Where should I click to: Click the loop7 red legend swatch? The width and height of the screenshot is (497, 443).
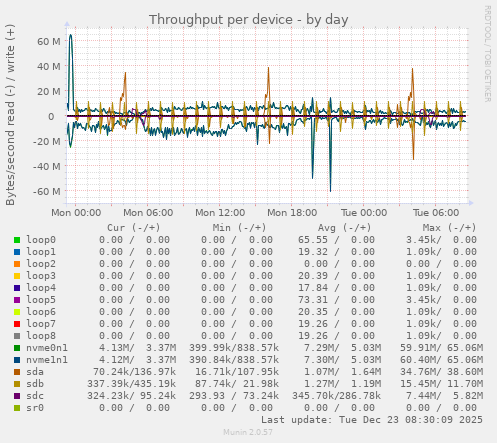tap(17, 324)
